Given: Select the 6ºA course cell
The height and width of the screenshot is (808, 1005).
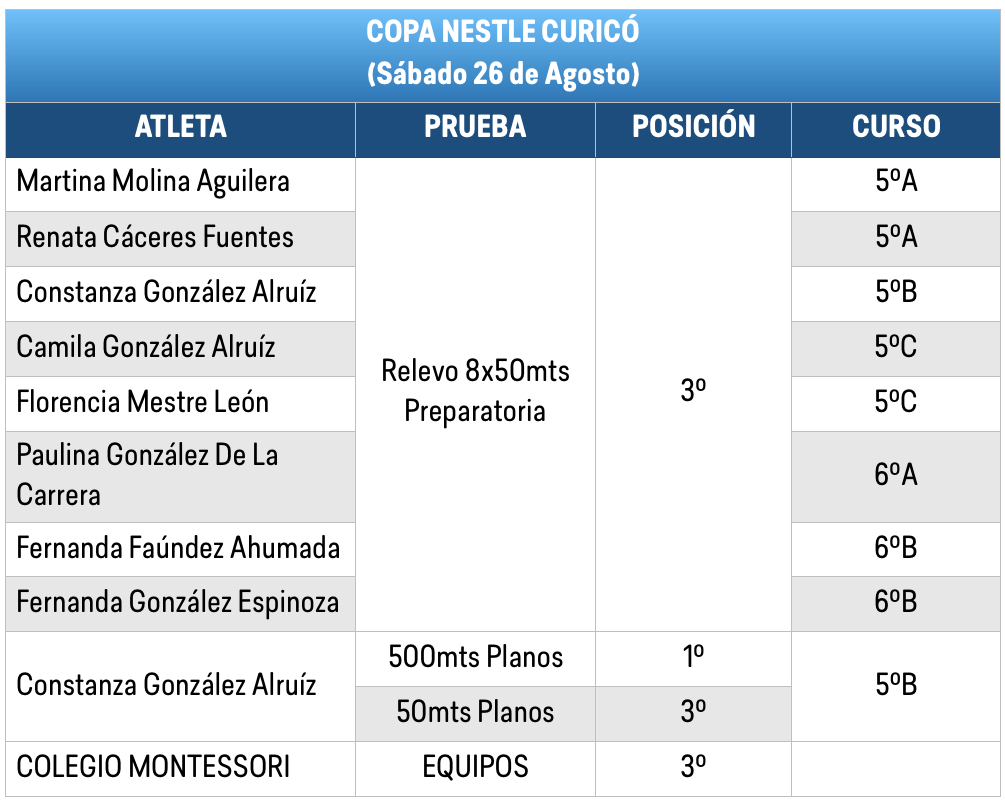Looking at the screenshot, I should (896, 477).
